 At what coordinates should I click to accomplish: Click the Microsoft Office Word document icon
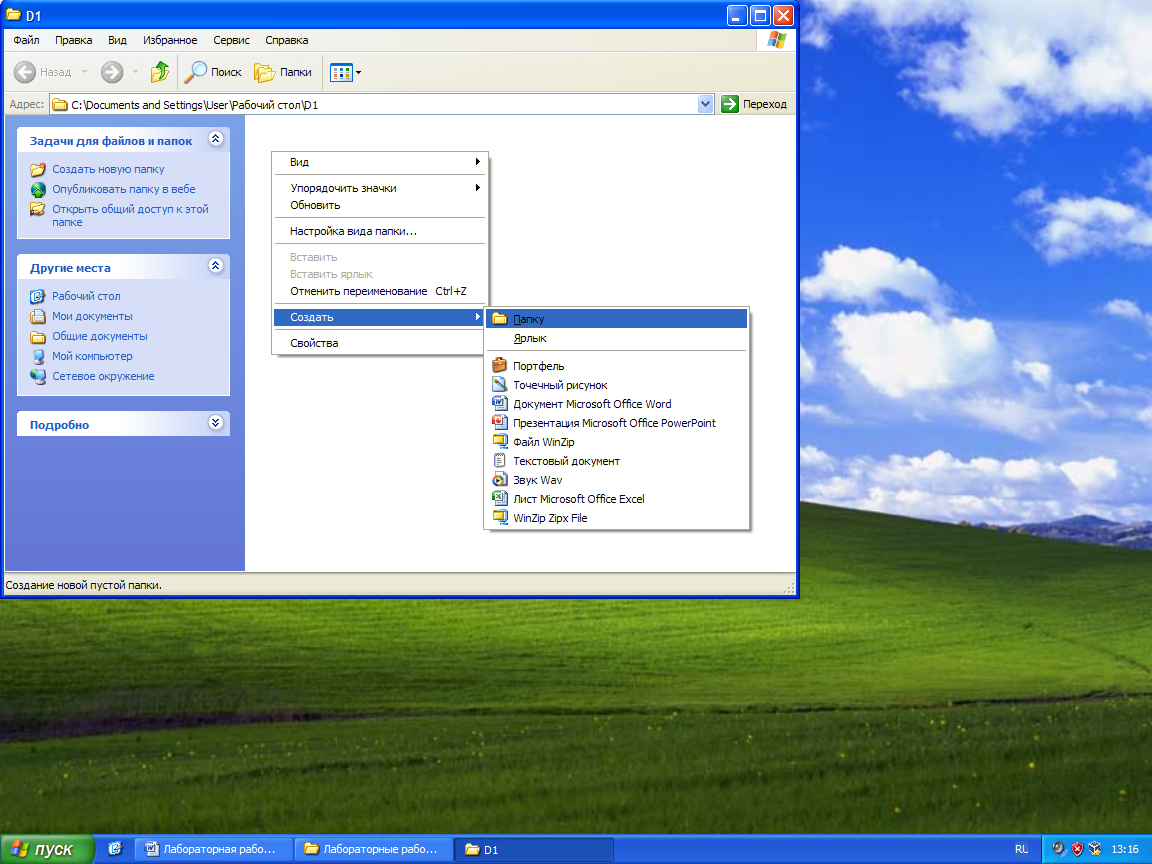[500, 403]
